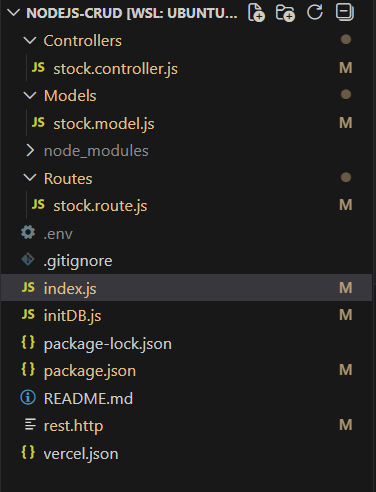
Task: Click the Models folder name
Action: [70, 96]
